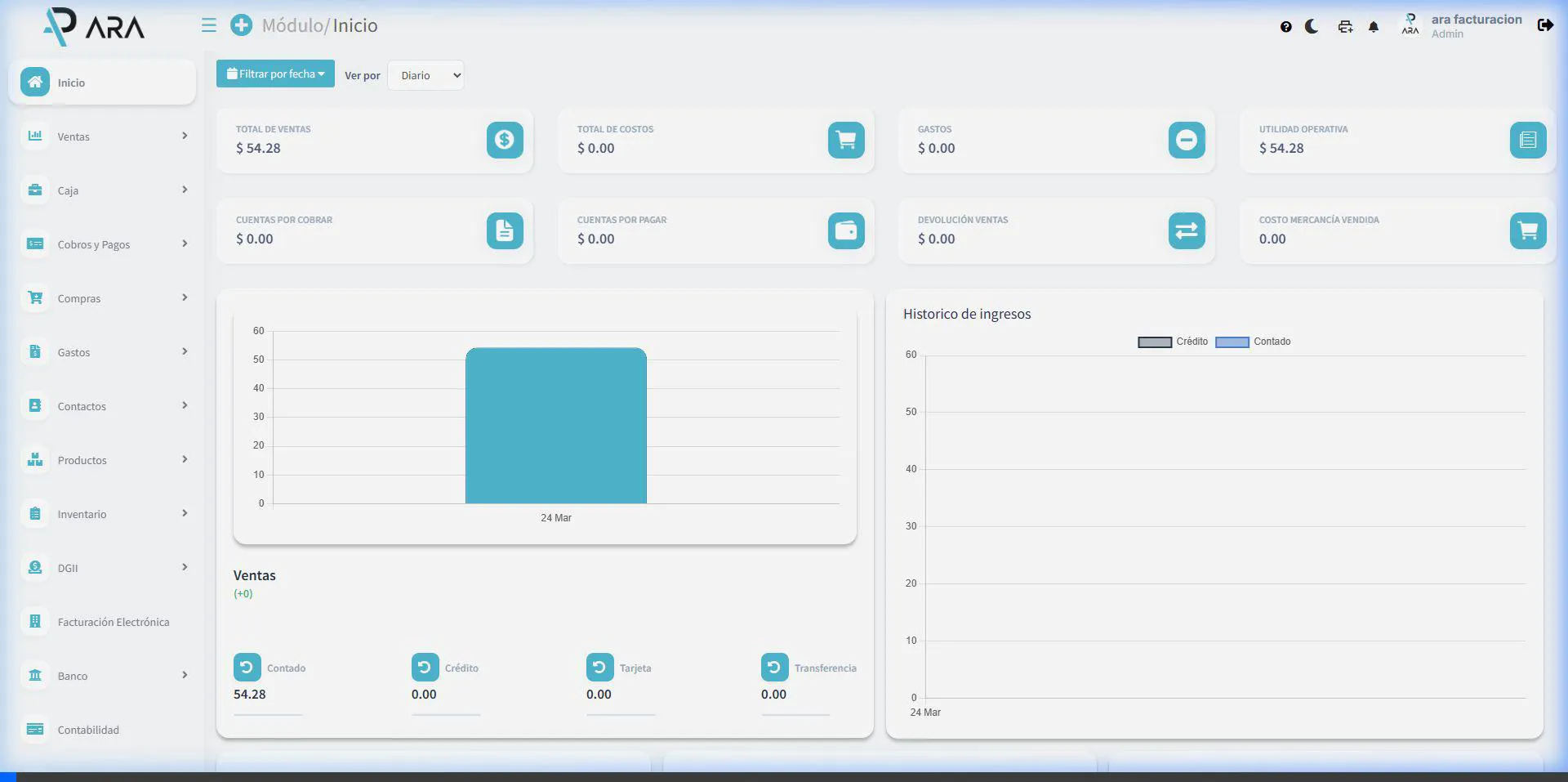Toggle dark mode with the moon icon
Image resolution: width=1568 pixels, height=782 pixels.
click(x=1312, y=27)
